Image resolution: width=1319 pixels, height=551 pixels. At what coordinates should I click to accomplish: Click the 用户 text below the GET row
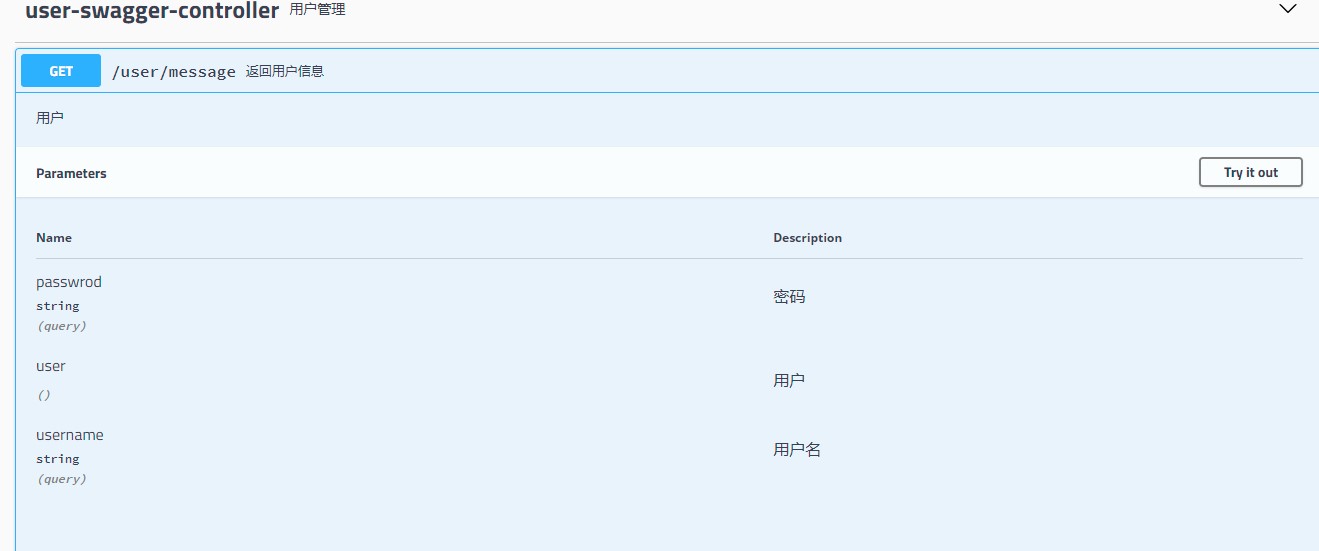click(50, 118)
